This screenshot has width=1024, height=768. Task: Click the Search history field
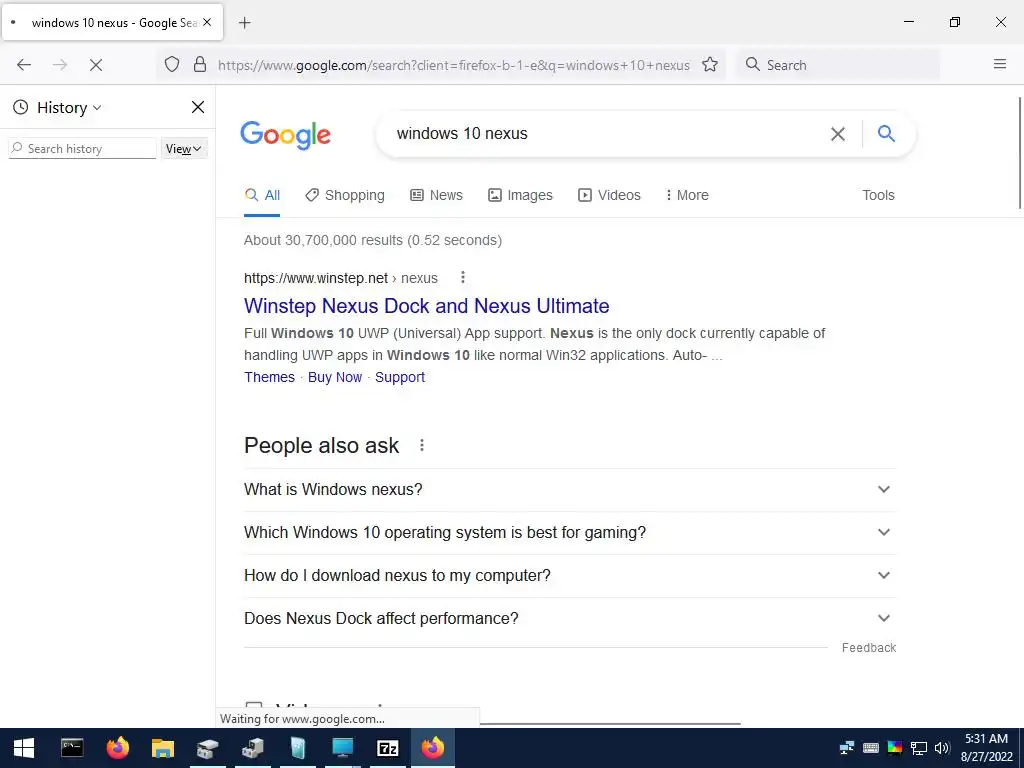click(82, 149)
